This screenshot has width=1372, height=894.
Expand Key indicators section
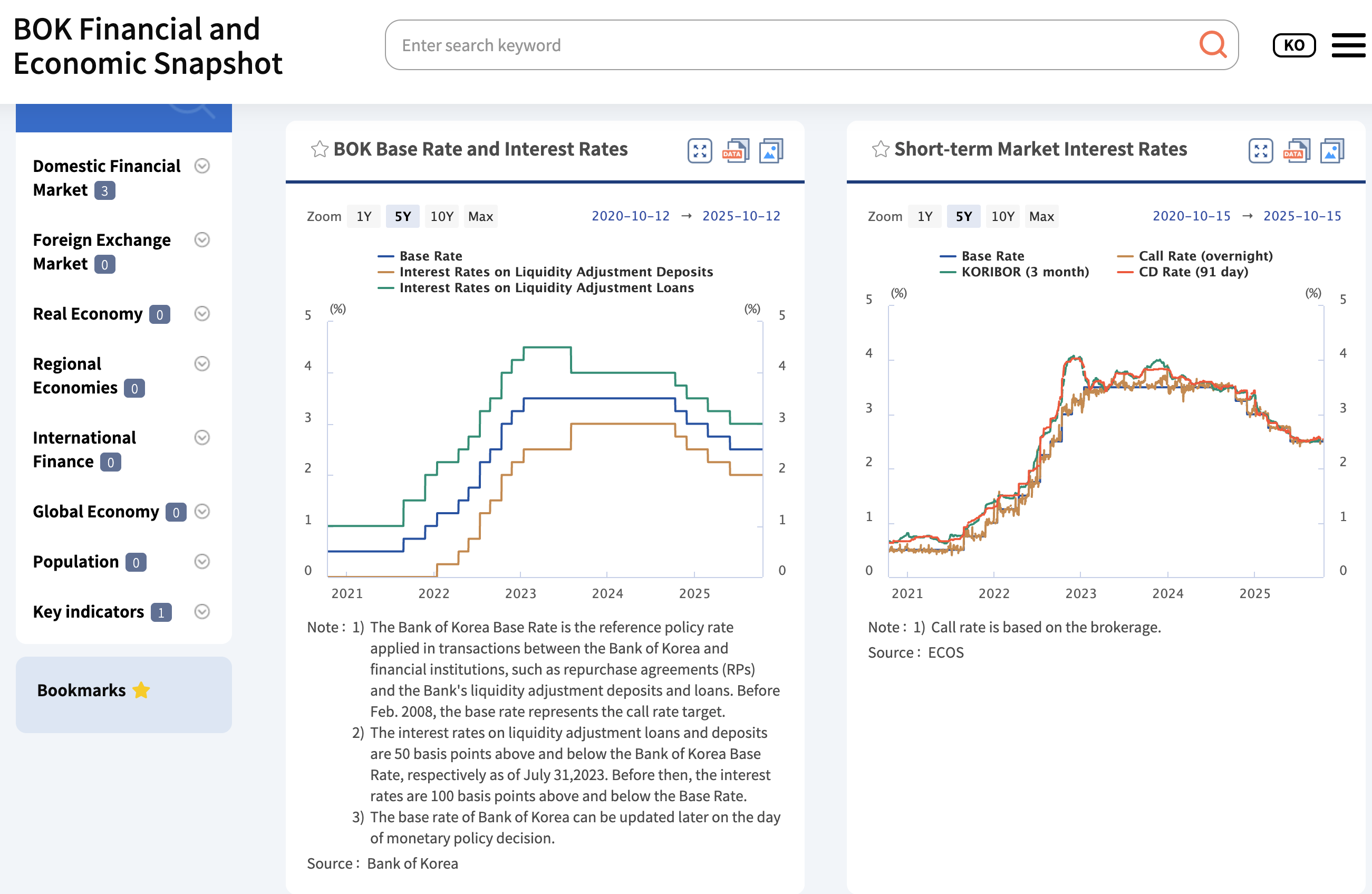point(202,611)
